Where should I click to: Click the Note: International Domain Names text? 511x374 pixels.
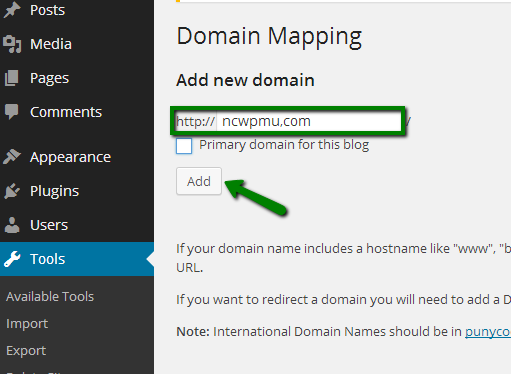[343, 332]
